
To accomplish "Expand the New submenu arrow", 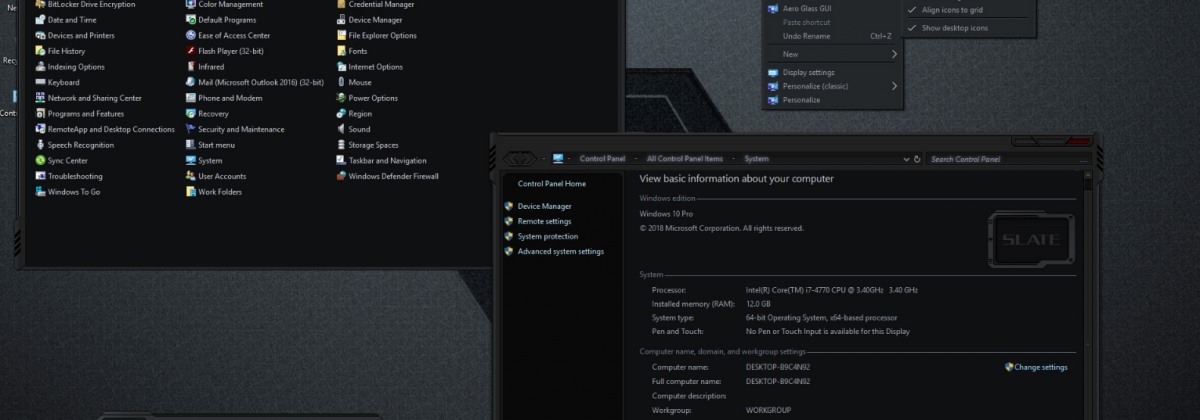I will click(894, 54).
